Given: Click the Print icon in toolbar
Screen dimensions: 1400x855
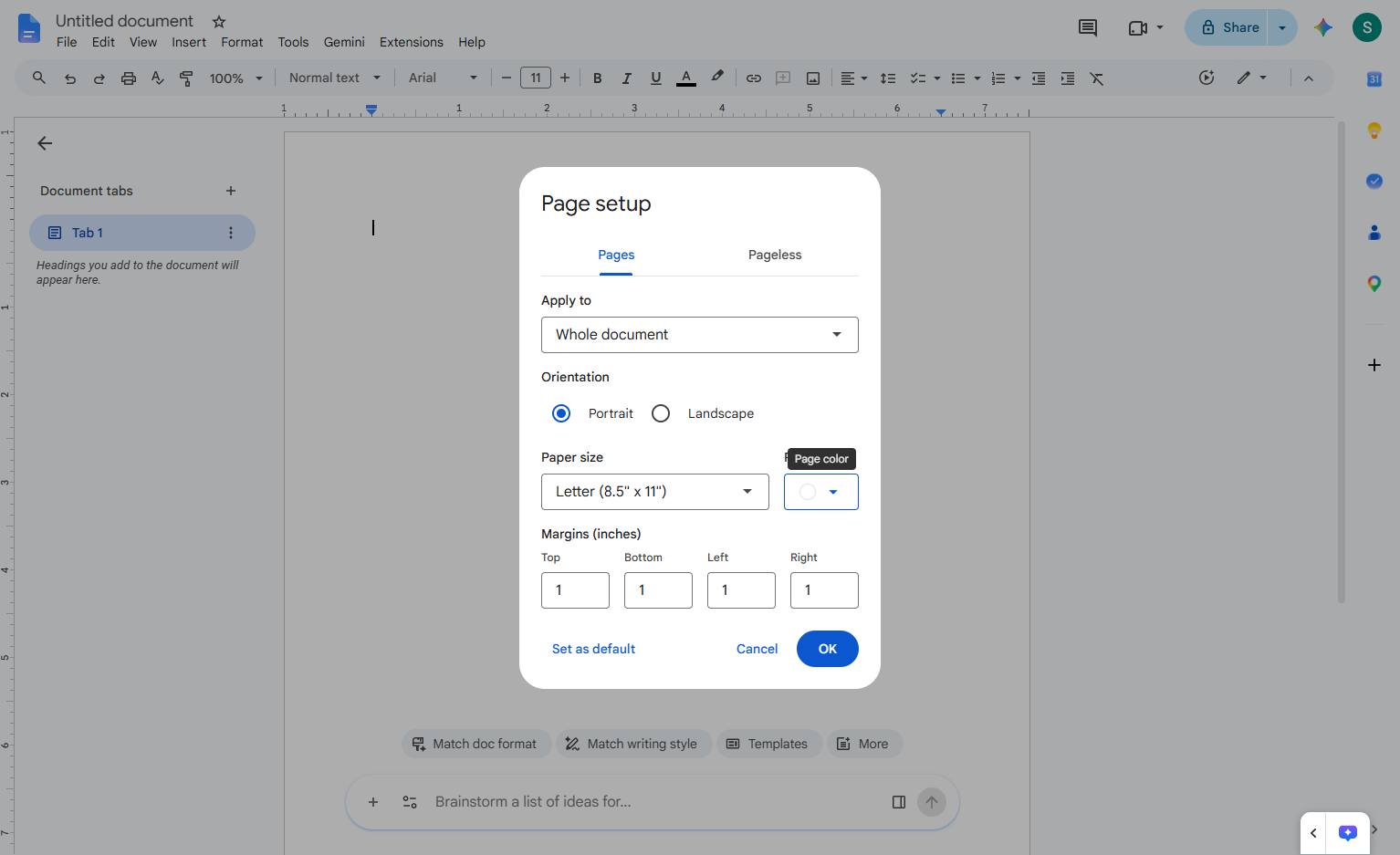Looking at the screenshot, I should pyautogui.click(x=129, y=78).
